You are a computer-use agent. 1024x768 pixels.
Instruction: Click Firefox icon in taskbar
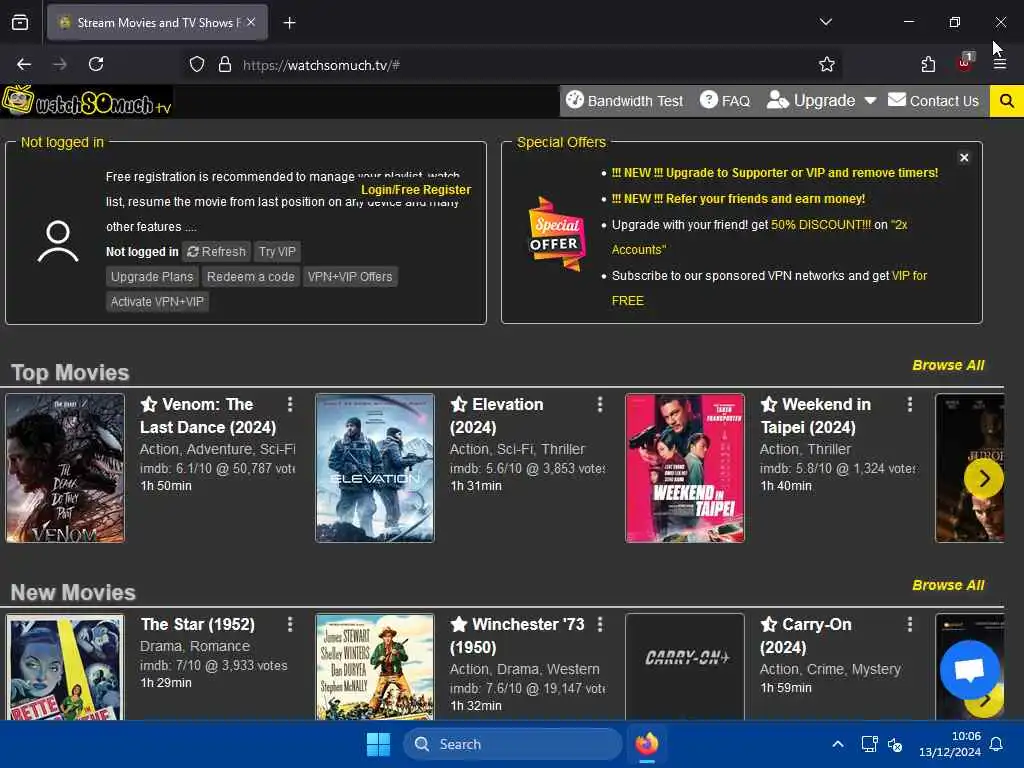tap(647, 744)
